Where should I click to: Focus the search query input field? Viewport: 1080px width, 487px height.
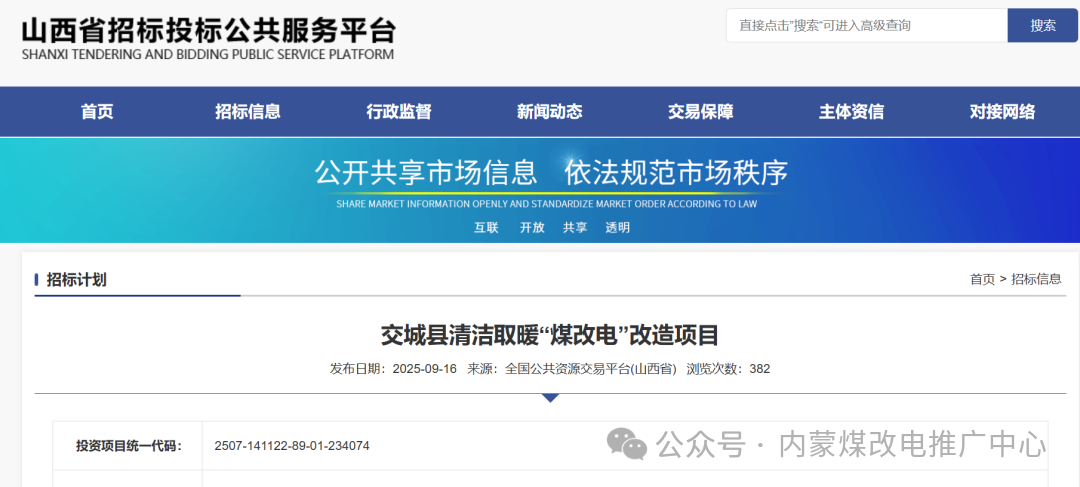[865, 25]
